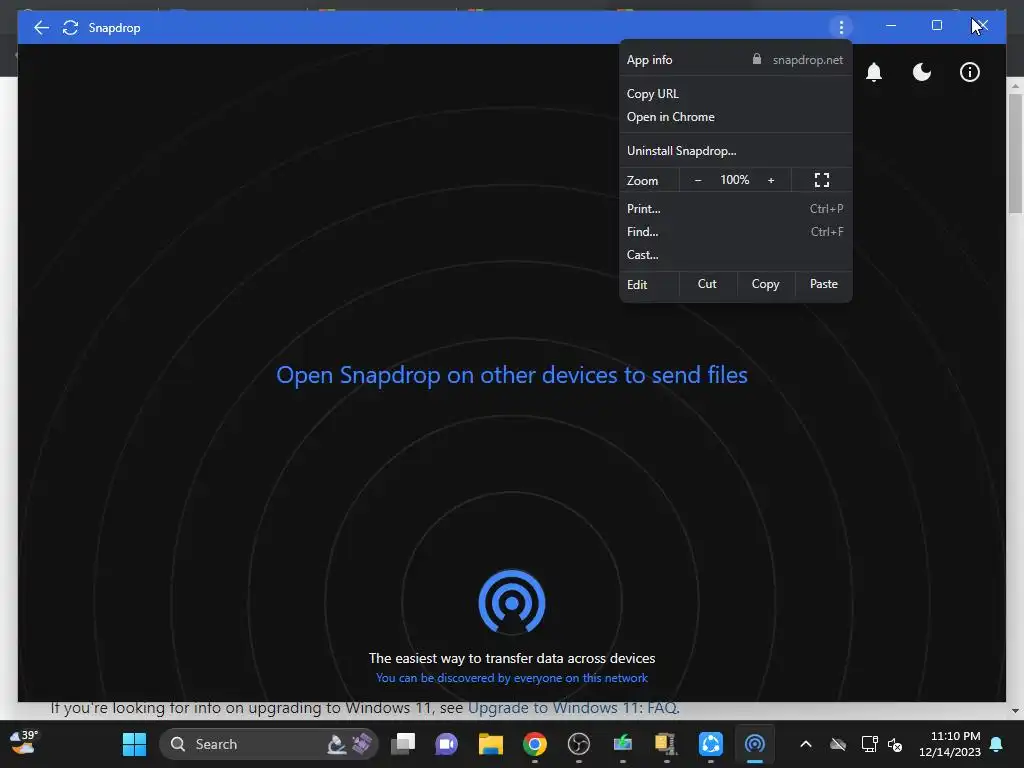
Task: Click Cut in the Edit row
Action: click(x=707, y=284)
